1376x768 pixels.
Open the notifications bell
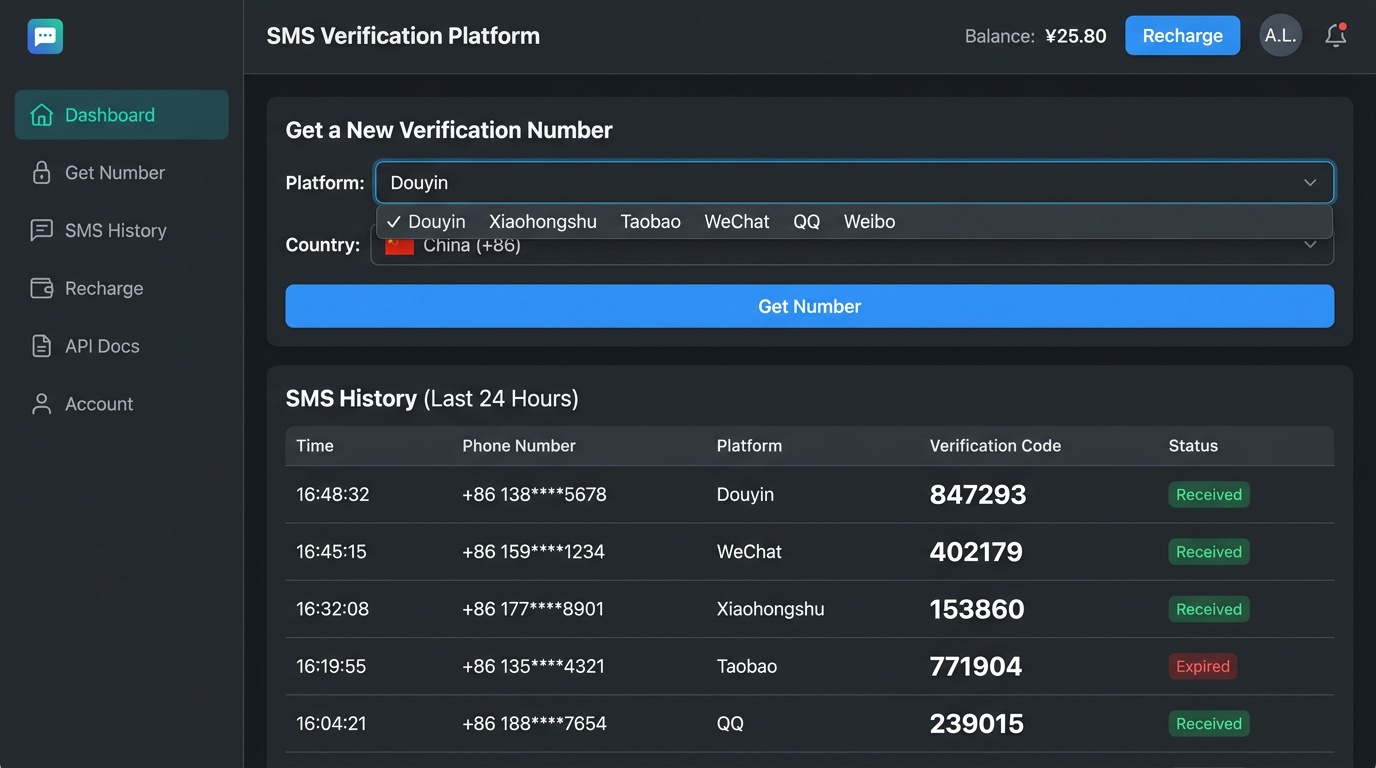tap(1335, 36)
